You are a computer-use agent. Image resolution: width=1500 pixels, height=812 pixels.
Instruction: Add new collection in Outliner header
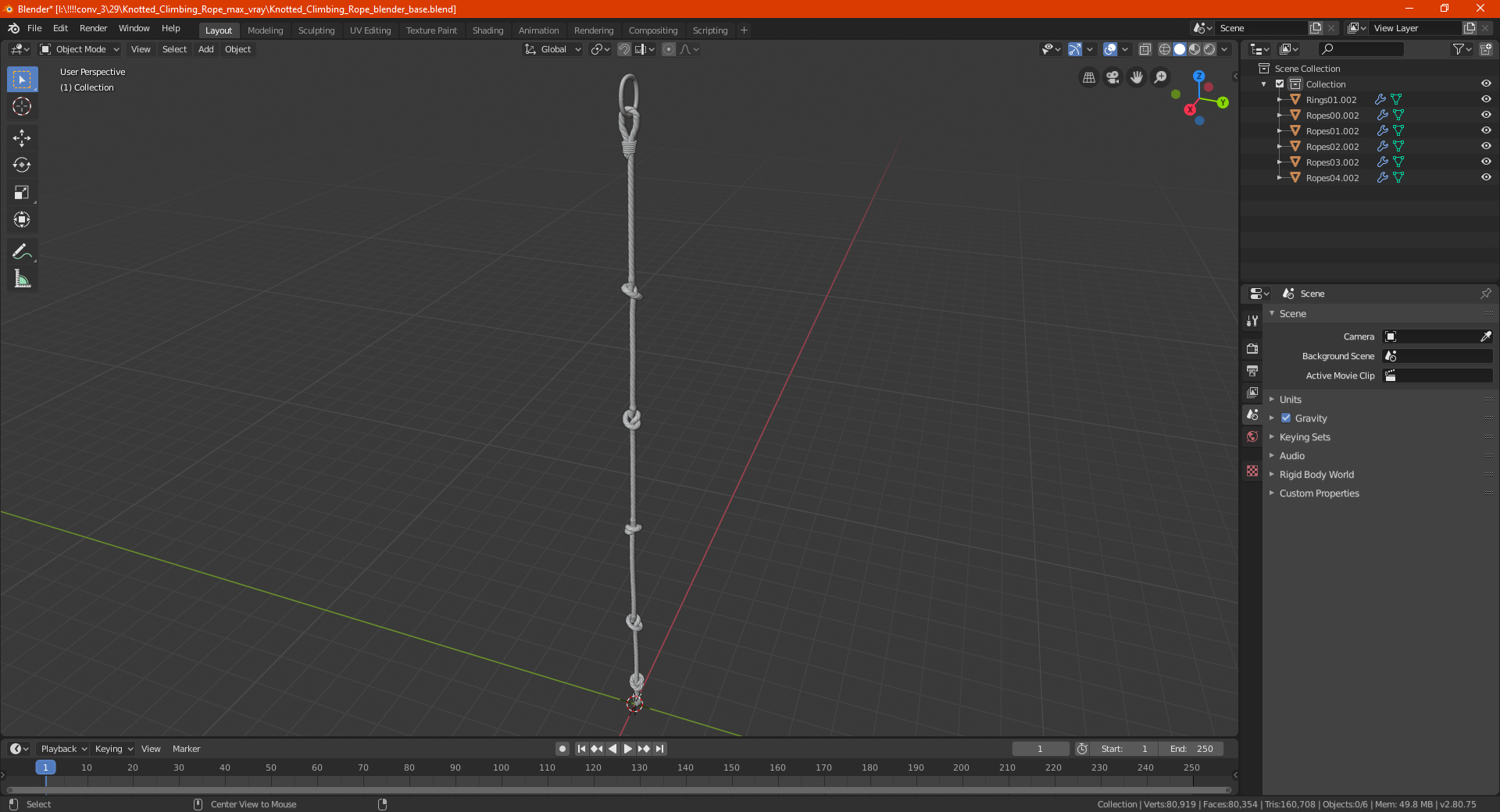(1485, 49)
